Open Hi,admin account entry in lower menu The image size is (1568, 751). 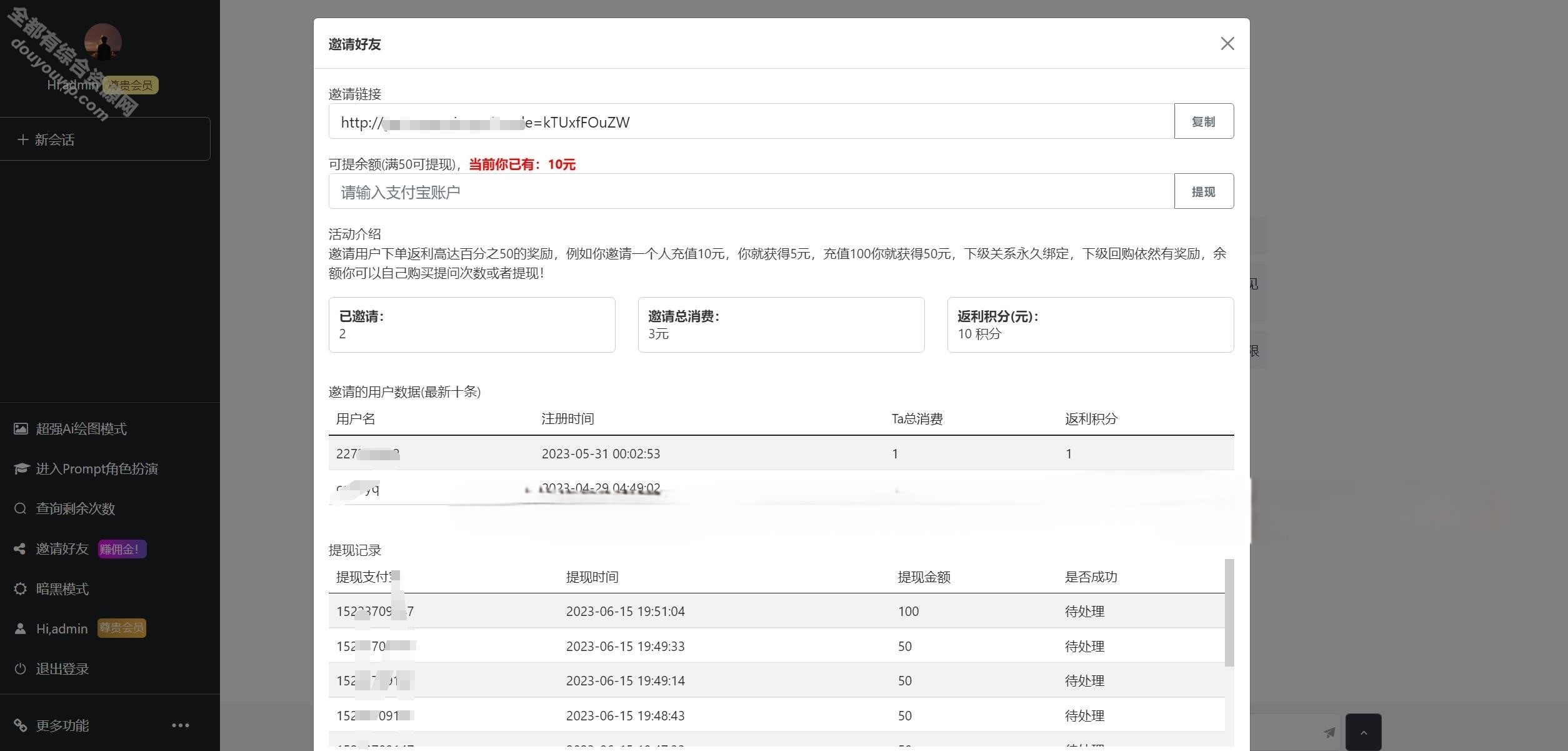click(x=62, y=628)
